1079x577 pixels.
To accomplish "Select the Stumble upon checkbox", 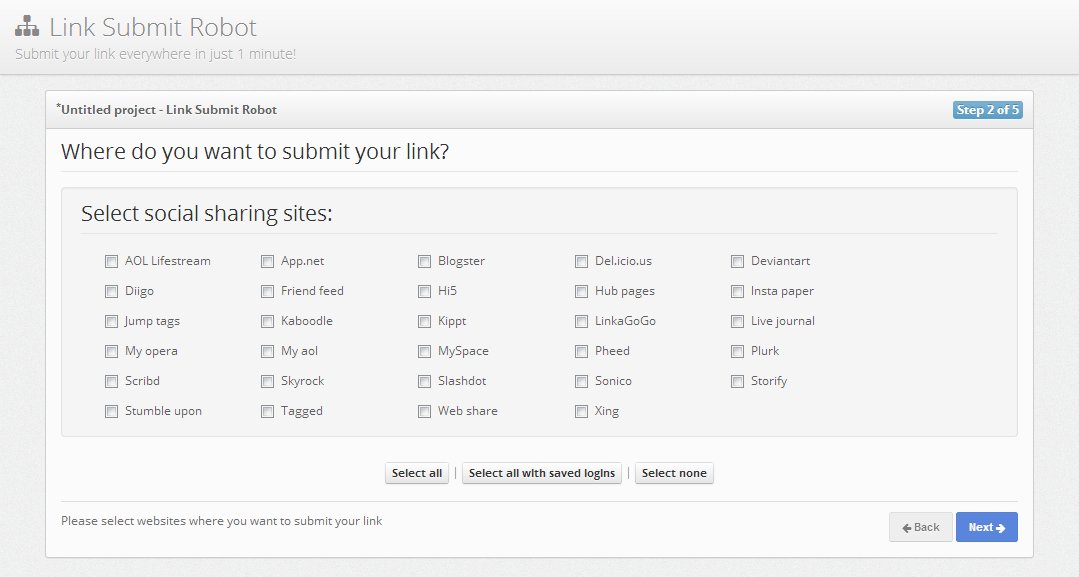I will coord(111,412).
